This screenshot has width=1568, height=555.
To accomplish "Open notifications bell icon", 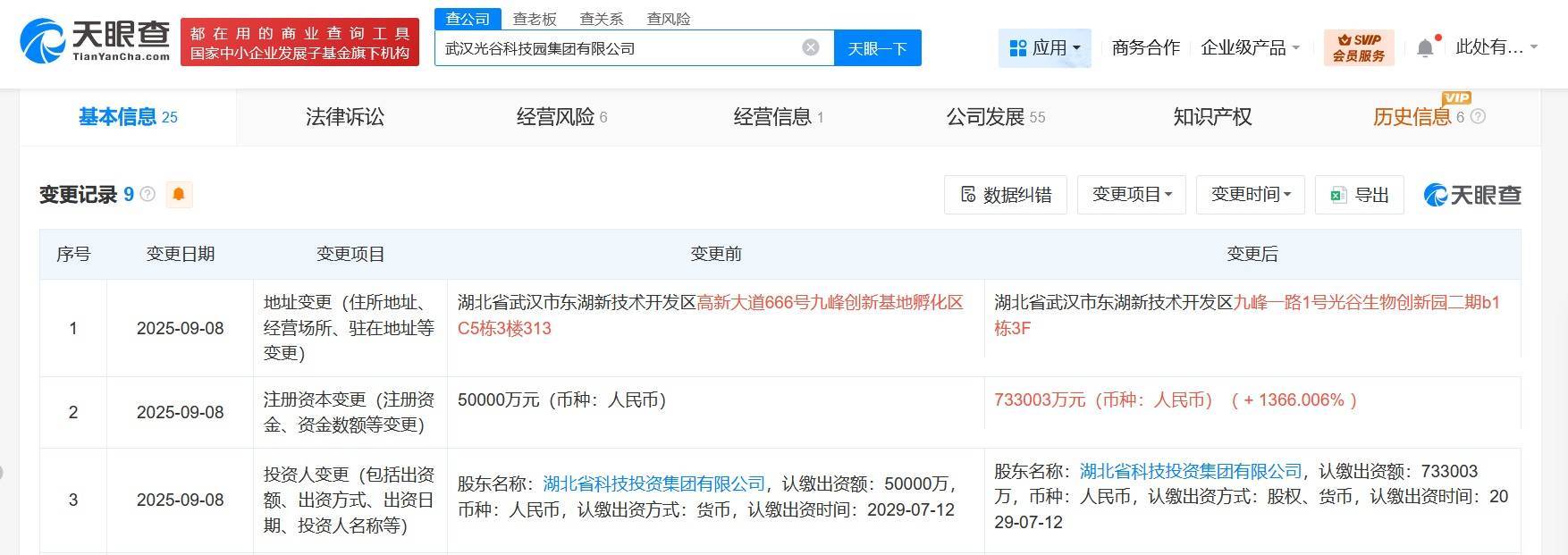I will click(x=1426, y=47).
